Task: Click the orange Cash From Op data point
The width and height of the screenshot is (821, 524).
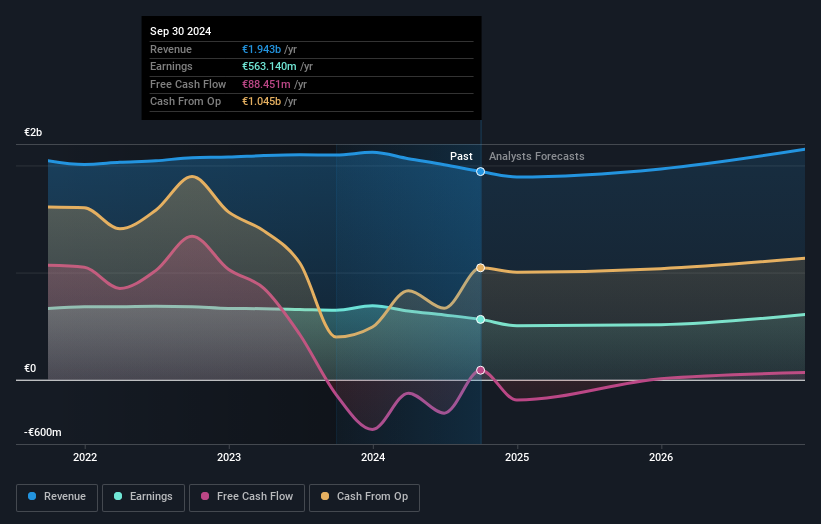Action: tap(480, 268)
